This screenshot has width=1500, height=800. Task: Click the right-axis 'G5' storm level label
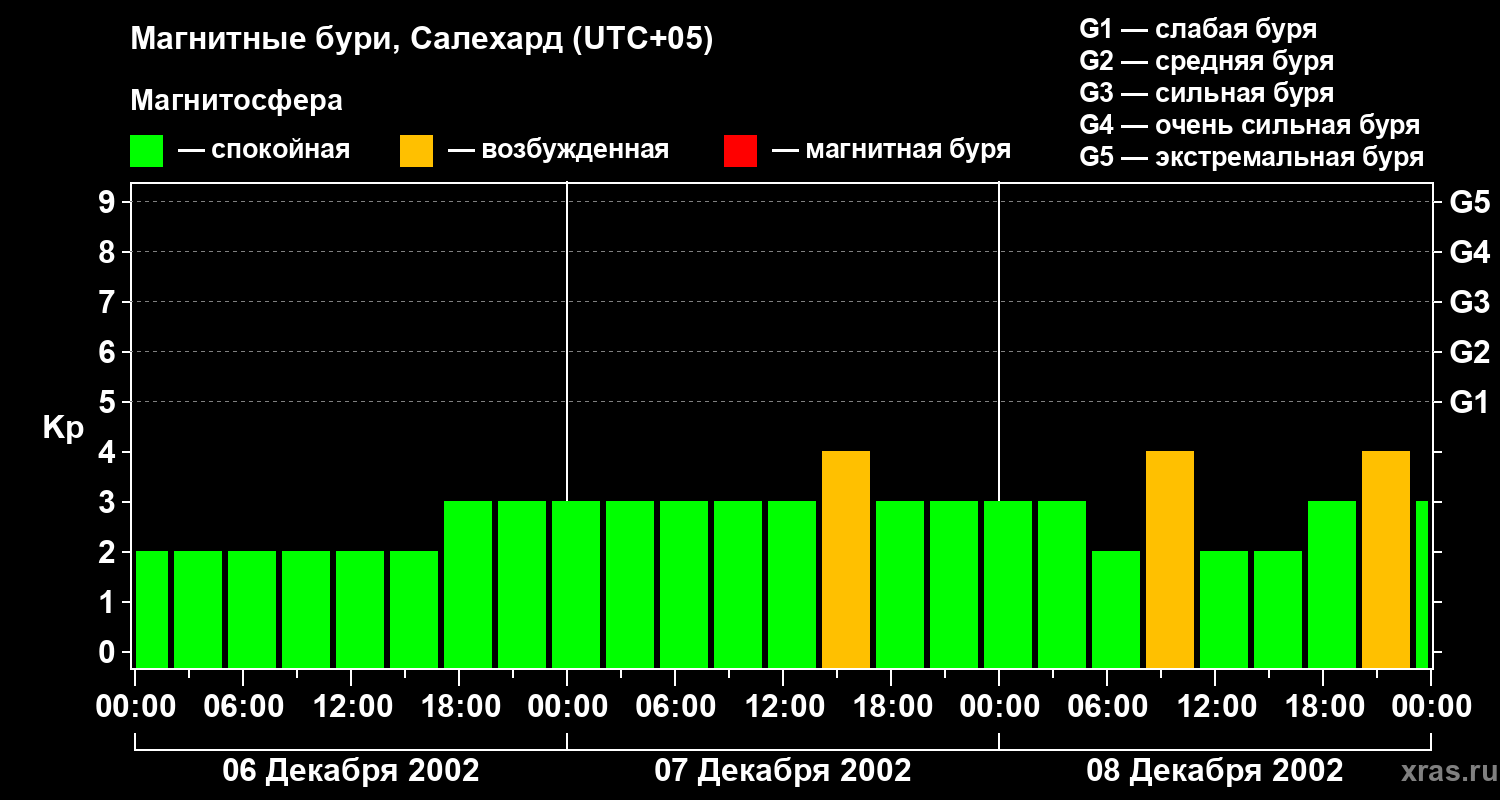(1469, 202)
